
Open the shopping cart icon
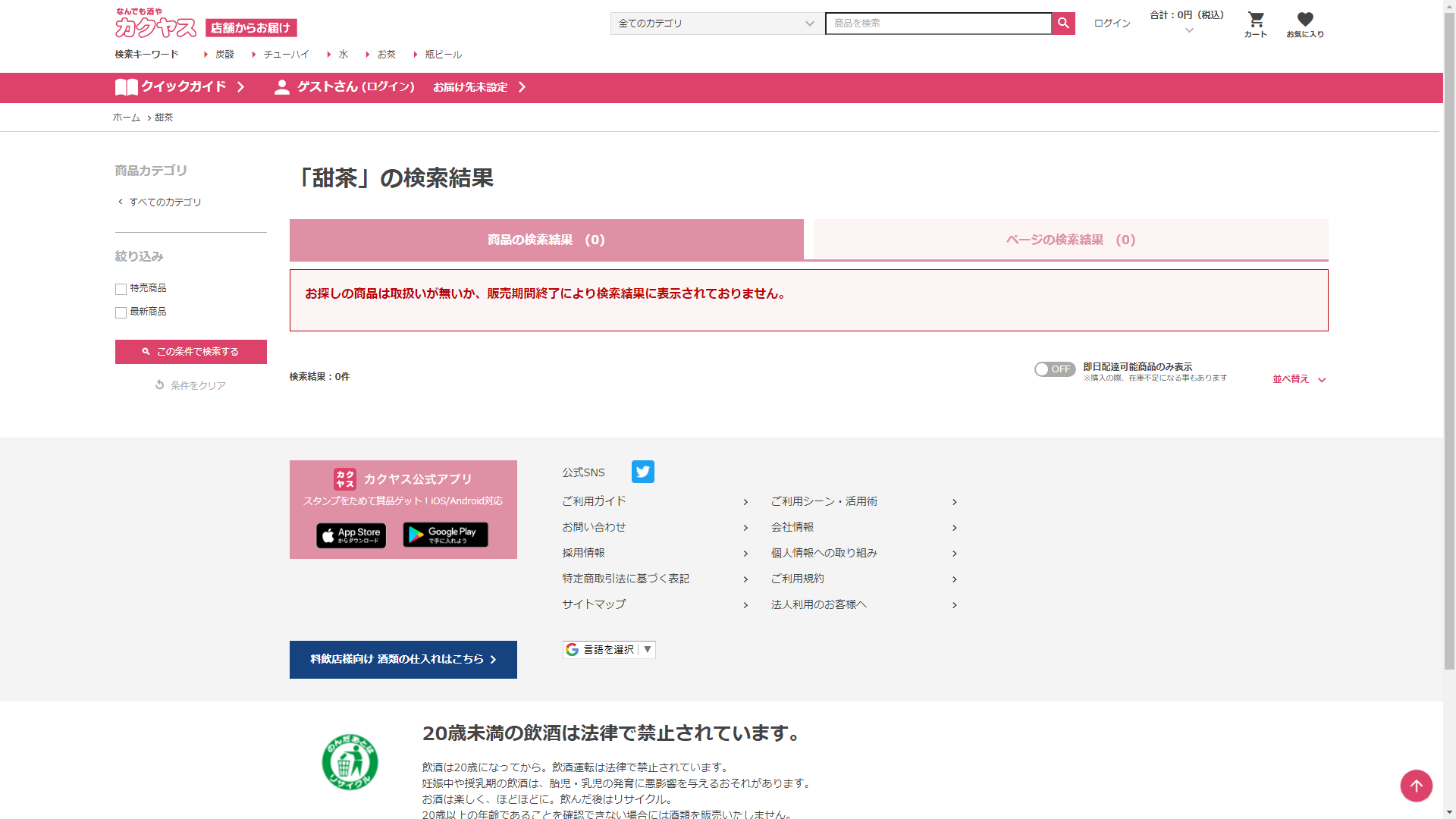tap(1256, 20)
